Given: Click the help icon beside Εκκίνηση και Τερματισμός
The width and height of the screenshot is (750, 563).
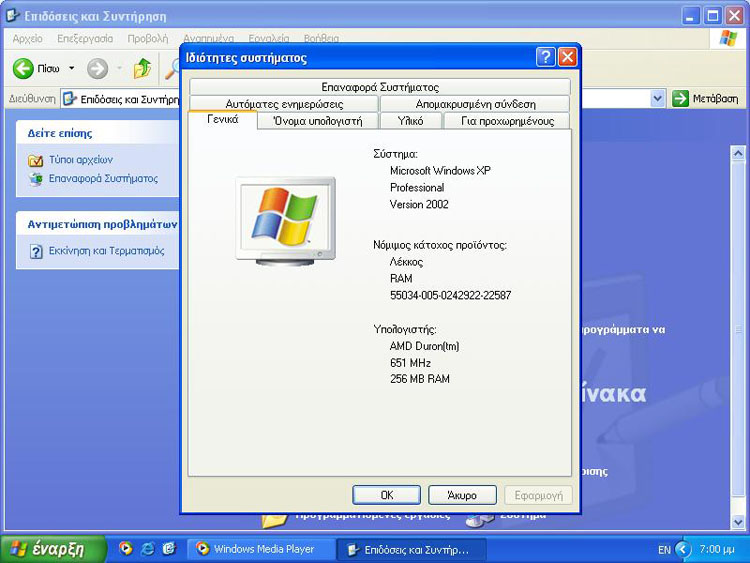Looking at the screenshot, I should [x=36, y=251].
